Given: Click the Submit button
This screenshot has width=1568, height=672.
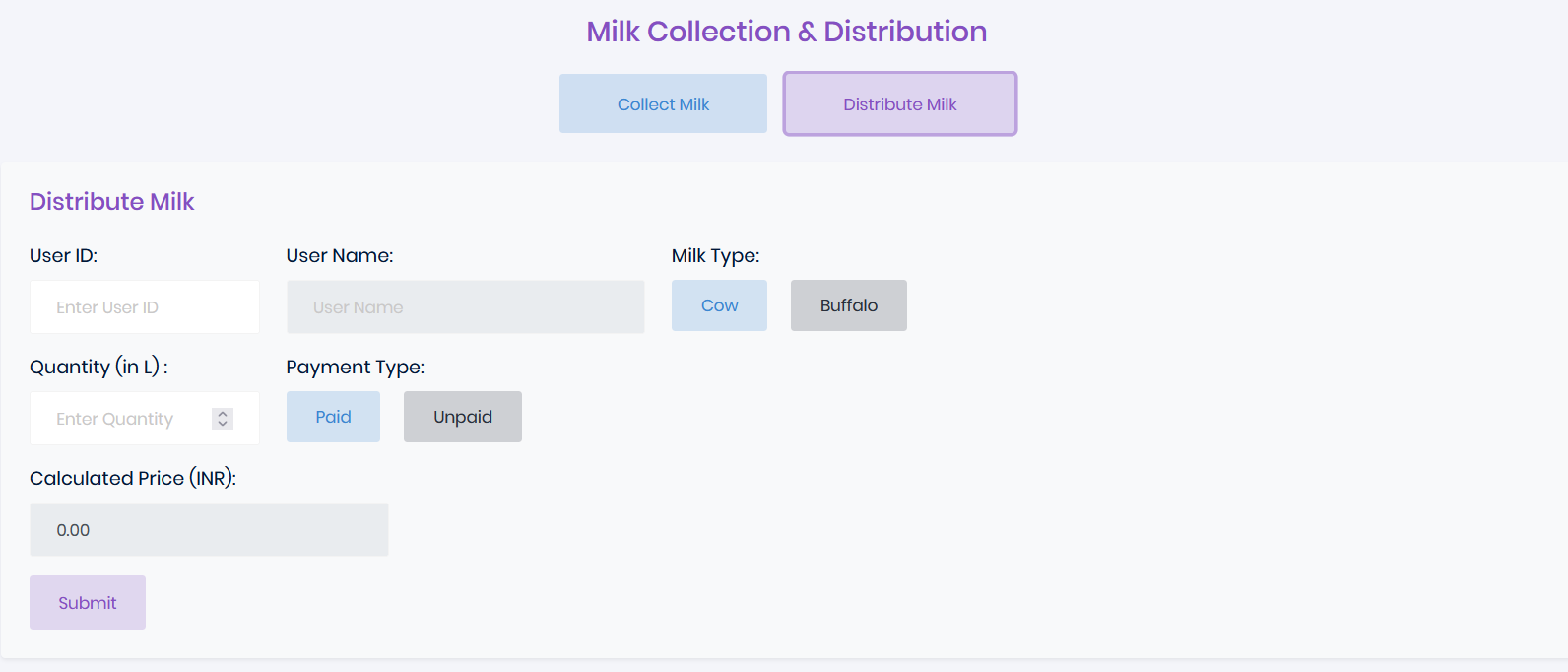Looking at the screenshot, I should (87, 602).
